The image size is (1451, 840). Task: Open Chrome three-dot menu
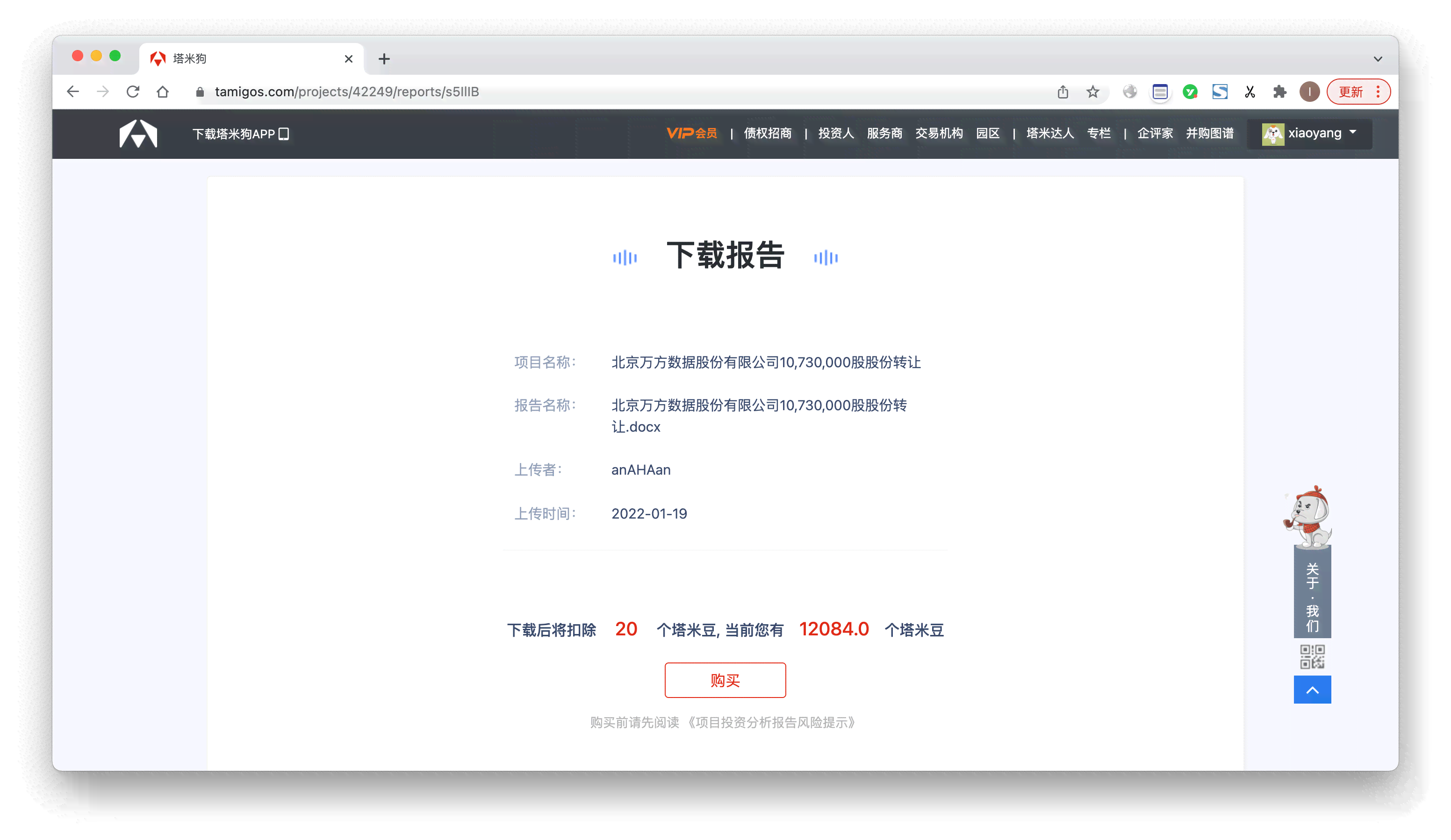(x=1378, y=92)
